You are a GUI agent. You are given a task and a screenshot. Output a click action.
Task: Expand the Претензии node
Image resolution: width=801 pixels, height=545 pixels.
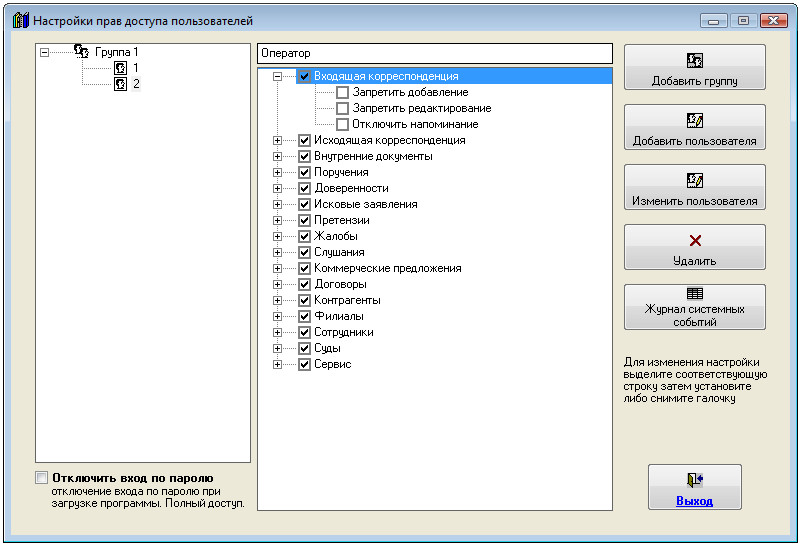[x=277, y=220]
